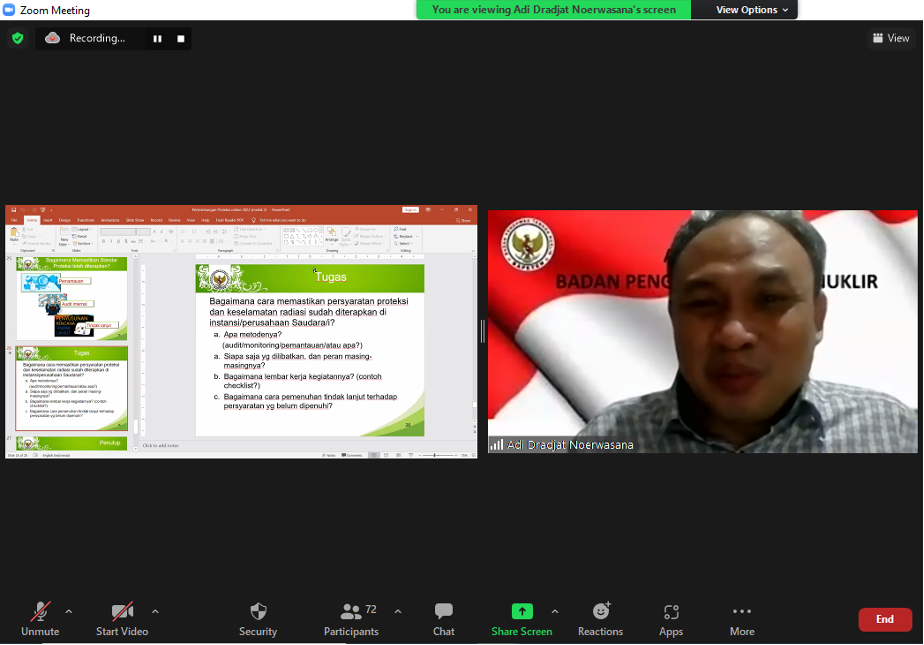Viewport: 924px width, 645px height.
Task: Expand participants options caret
Action: point(398,611)
